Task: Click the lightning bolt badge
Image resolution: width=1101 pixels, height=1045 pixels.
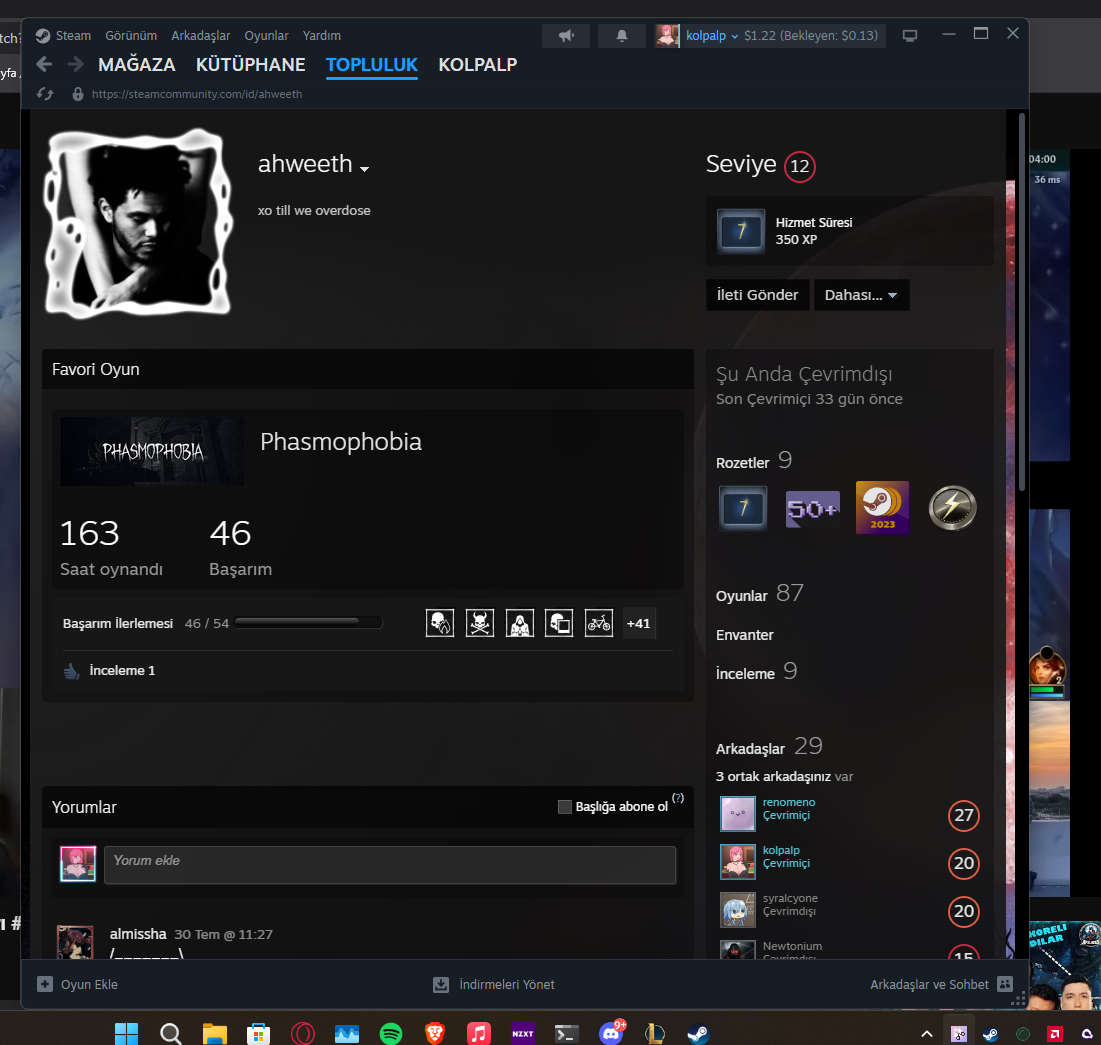Action: (952, 508)
